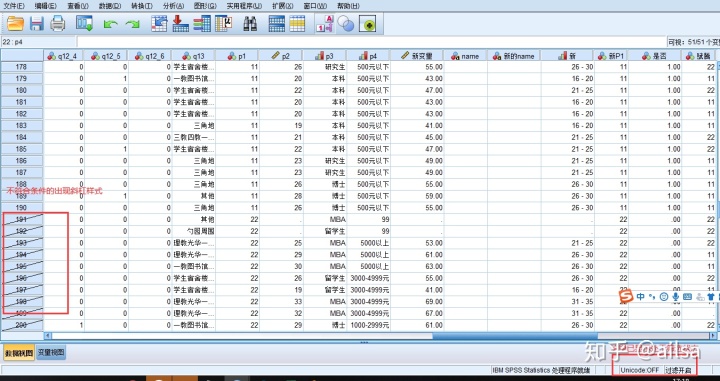Image resolution: width=720 pixels, height=381 pixels.
Task: Click the Print icon in toolbar
Action: coord(58,23)
